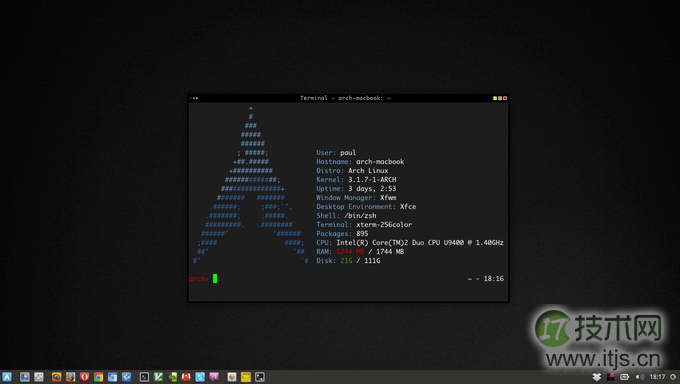This screenshot has width=680, height=384.
Task: Click the user value 'paul'
Action: pyautogui.click(x=348, y=153)
